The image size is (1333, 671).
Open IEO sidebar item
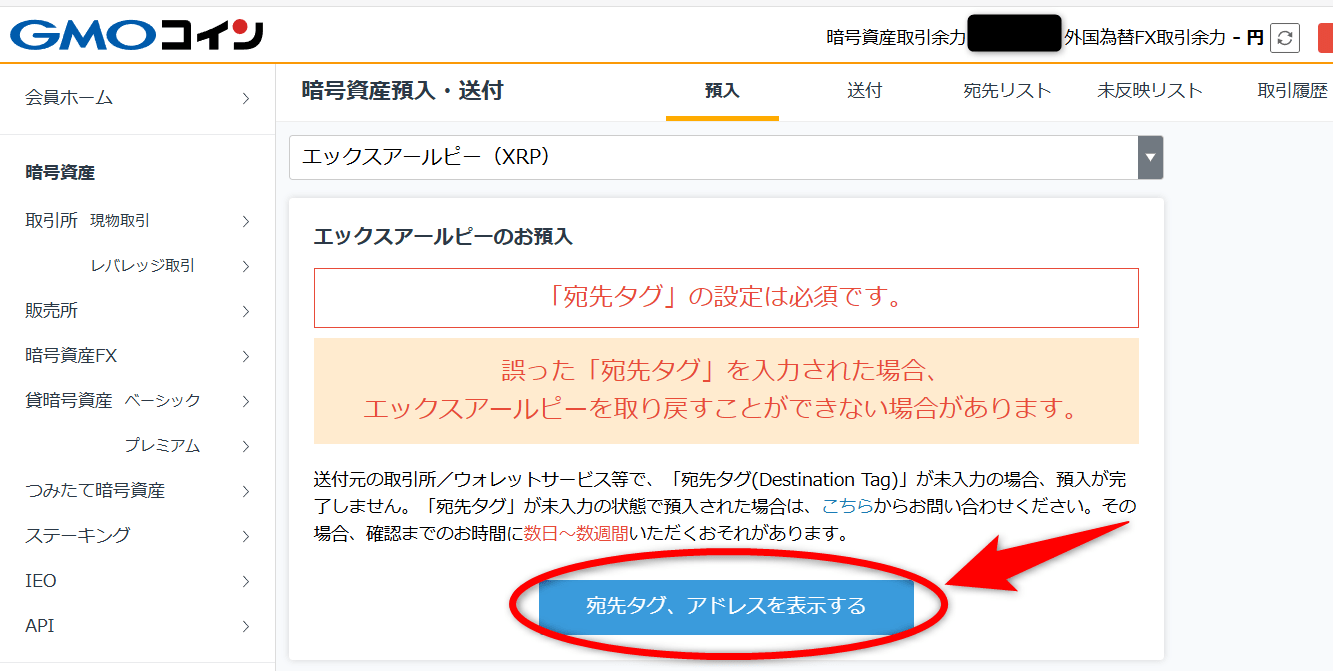41,581
